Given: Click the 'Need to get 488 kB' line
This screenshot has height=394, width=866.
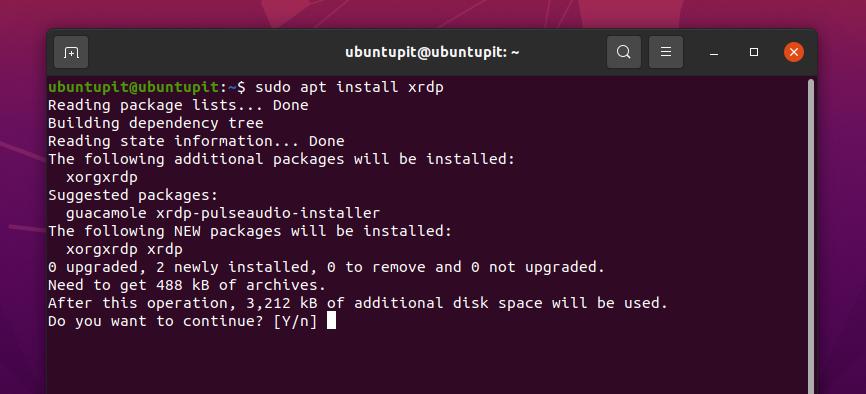Looking at the screenshot, I should 187,285.
